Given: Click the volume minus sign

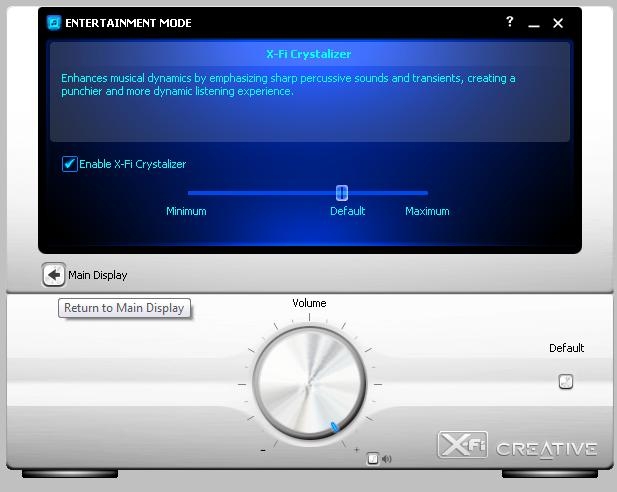Looking at the screenshot, I should point(263,450).
